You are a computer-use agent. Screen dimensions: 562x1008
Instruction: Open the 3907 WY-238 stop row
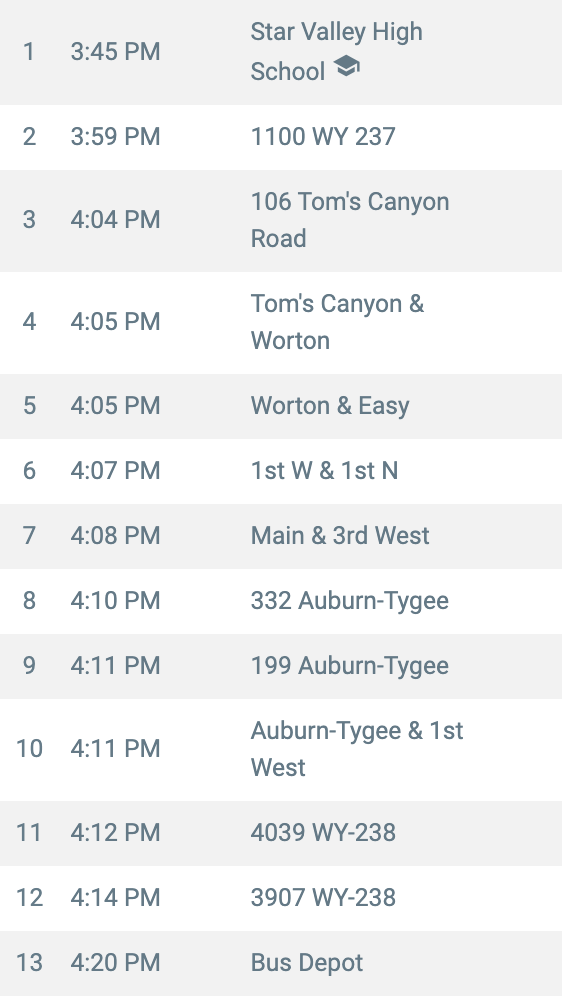[281, 898]
